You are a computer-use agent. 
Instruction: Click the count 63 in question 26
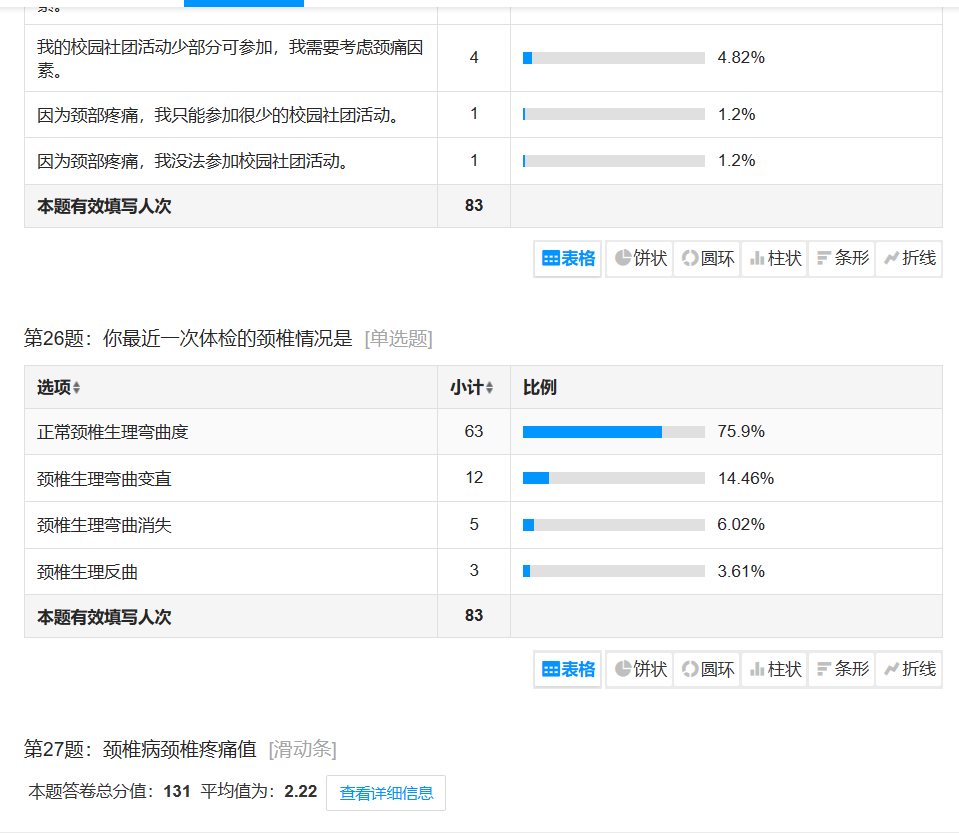(474, 432)
